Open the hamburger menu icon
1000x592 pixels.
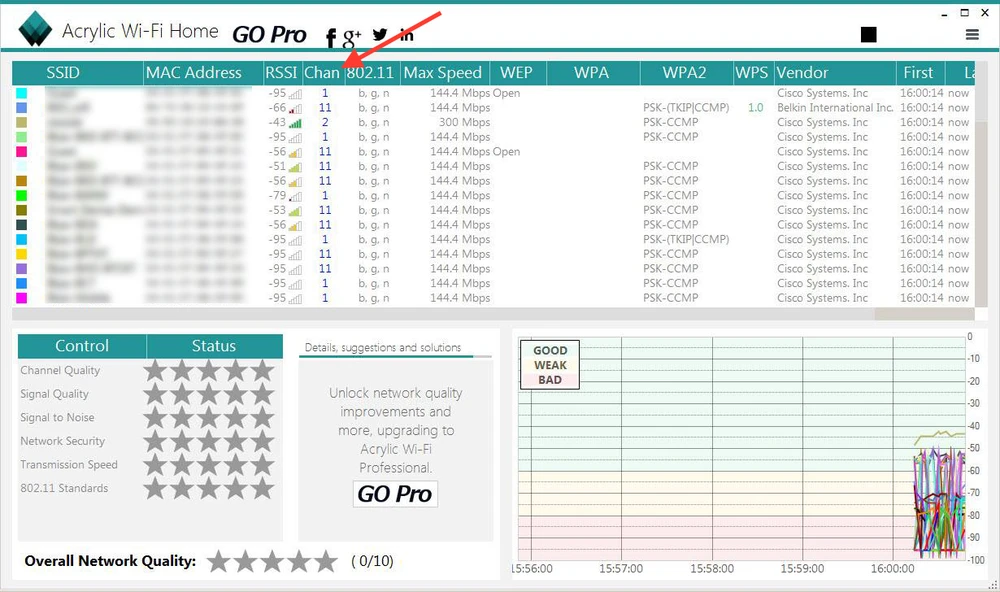point(972,35)
